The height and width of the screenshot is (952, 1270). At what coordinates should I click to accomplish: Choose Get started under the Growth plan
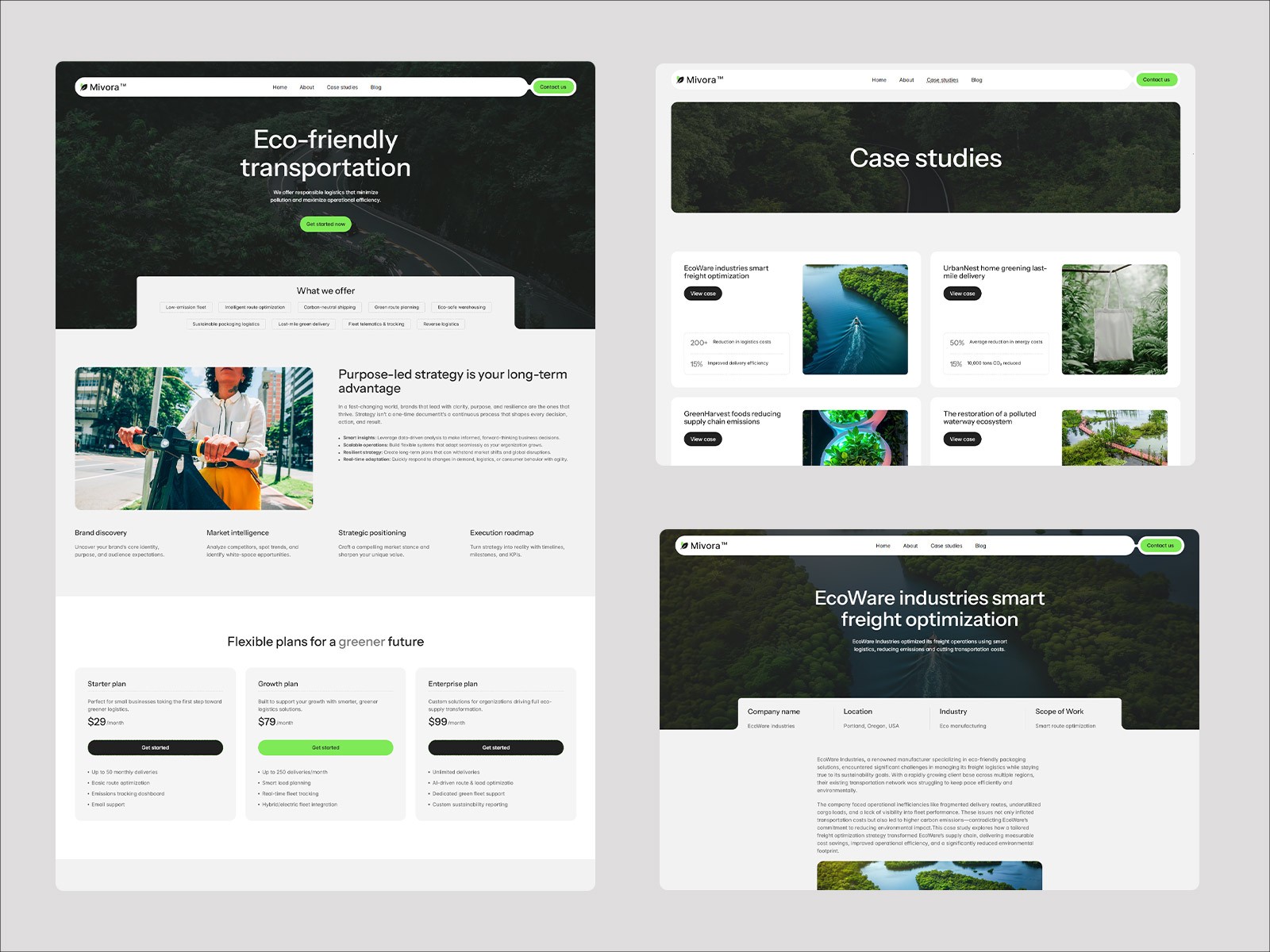coord(325,747)
